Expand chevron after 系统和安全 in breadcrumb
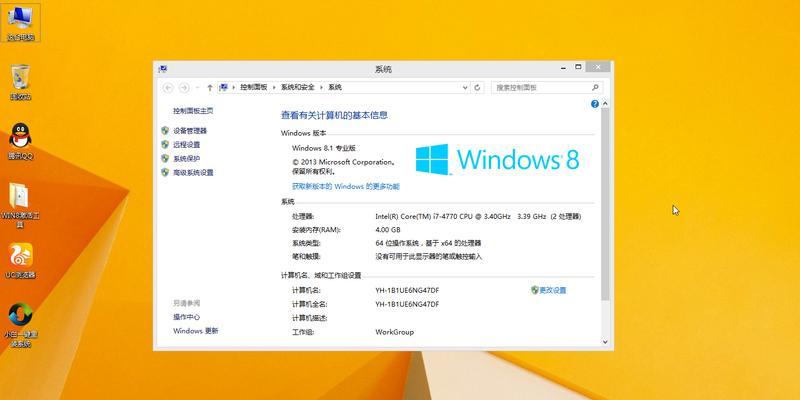Viewport: 800px width, 400px height. click(321, 88)
